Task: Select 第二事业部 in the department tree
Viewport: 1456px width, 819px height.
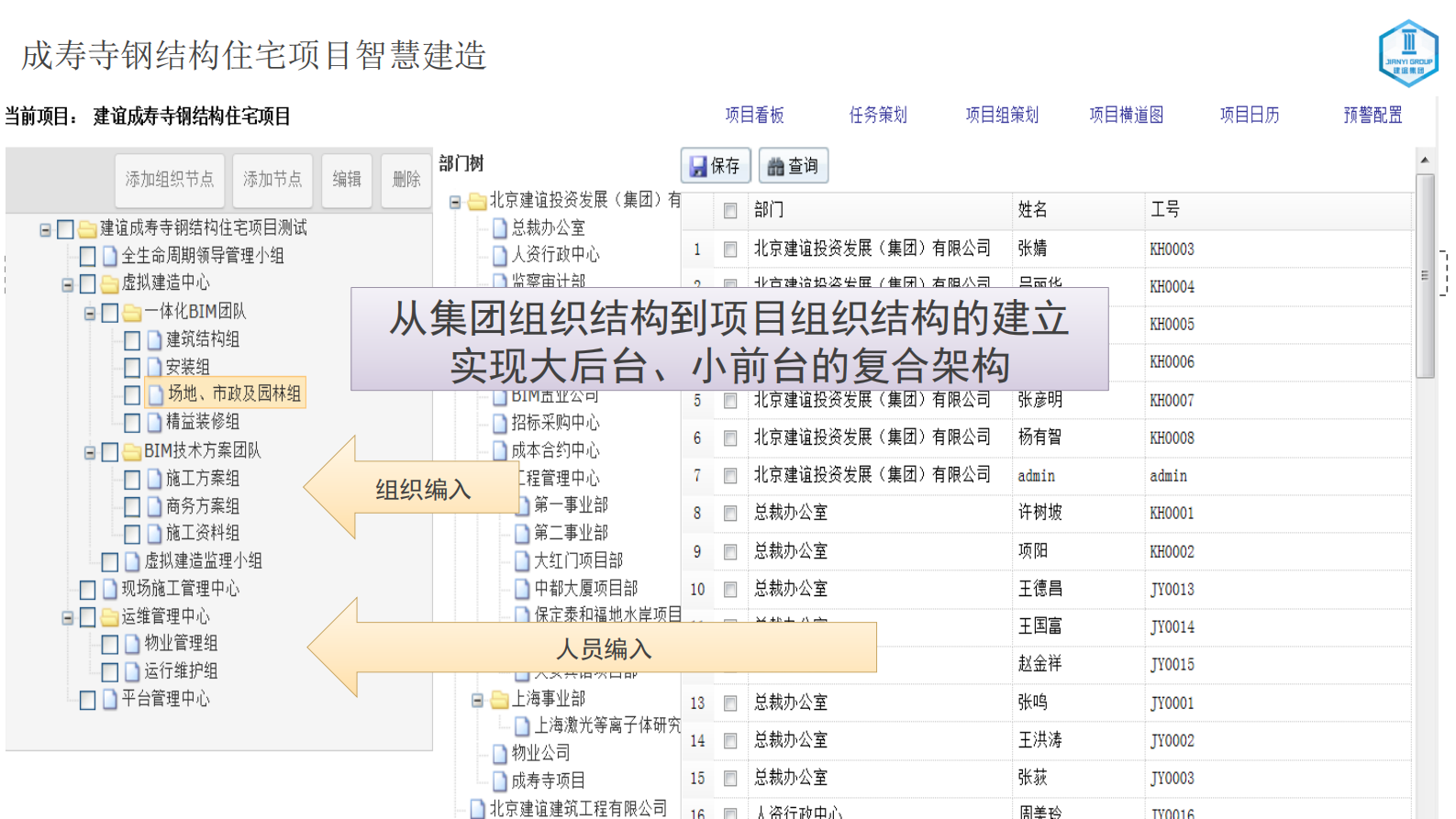Action: (571, 533)
